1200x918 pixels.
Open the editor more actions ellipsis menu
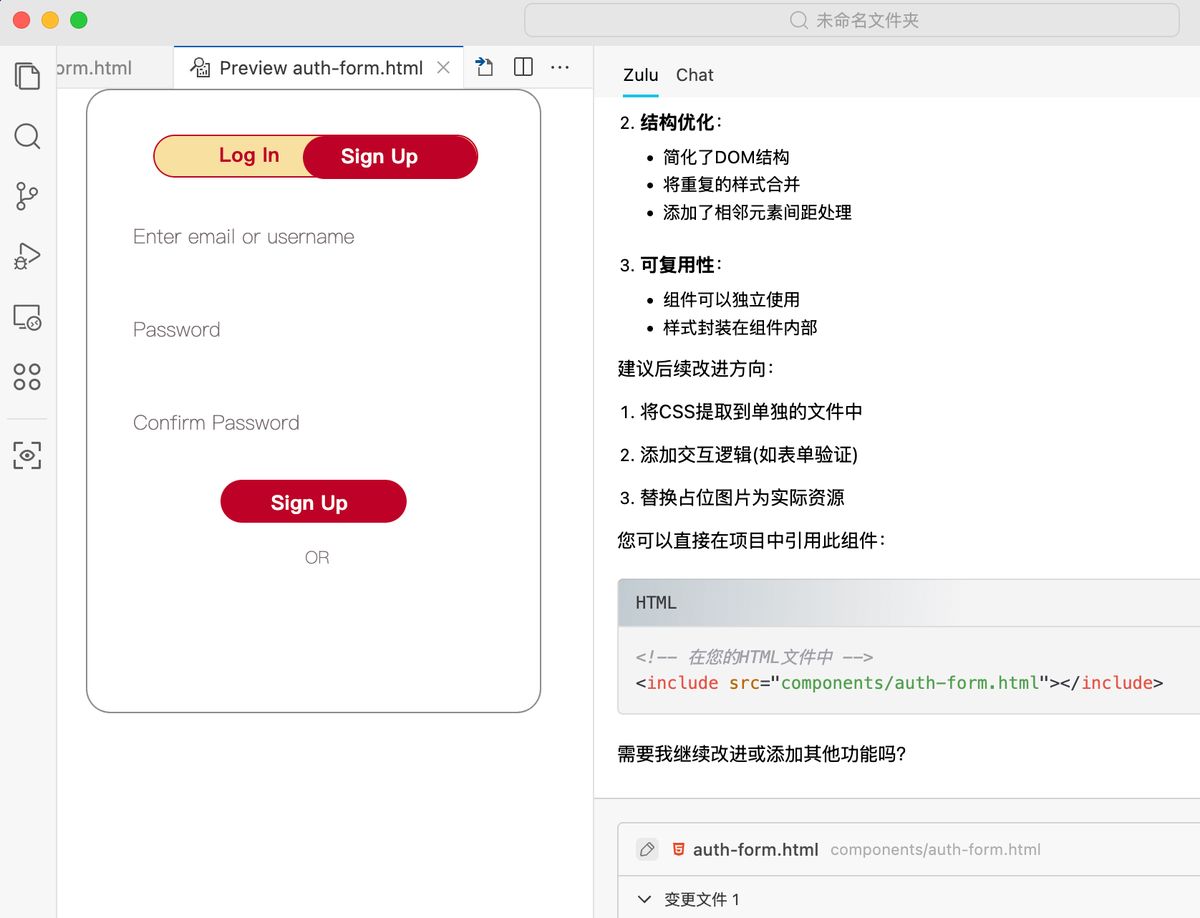click(x=560, y=67)
